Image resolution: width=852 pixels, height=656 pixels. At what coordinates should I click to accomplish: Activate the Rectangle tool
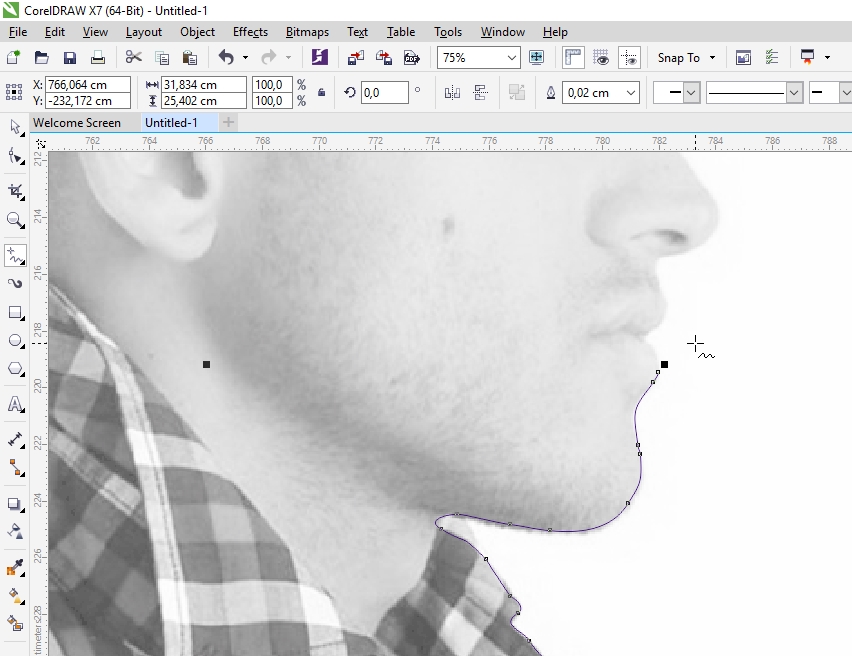[x=15, y=313]
